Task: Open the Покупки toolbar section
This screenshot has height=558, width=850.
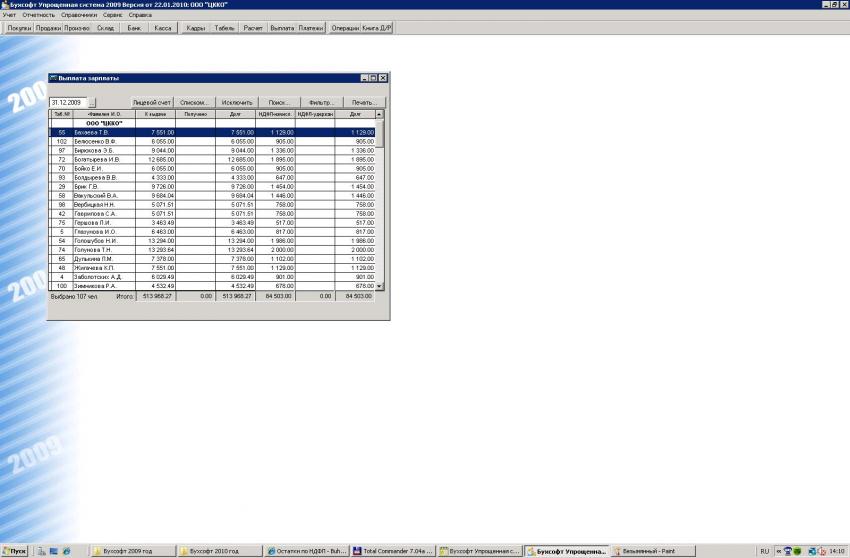Action: pyautogui.click(x=18, y=28)
